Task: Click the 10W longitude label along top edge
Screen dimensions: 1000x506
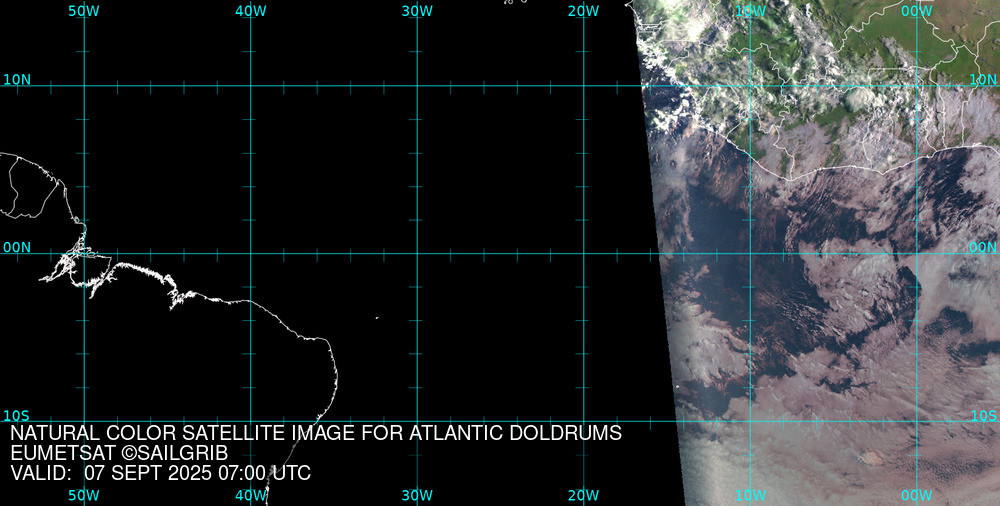Action: (x=751, y=11)
